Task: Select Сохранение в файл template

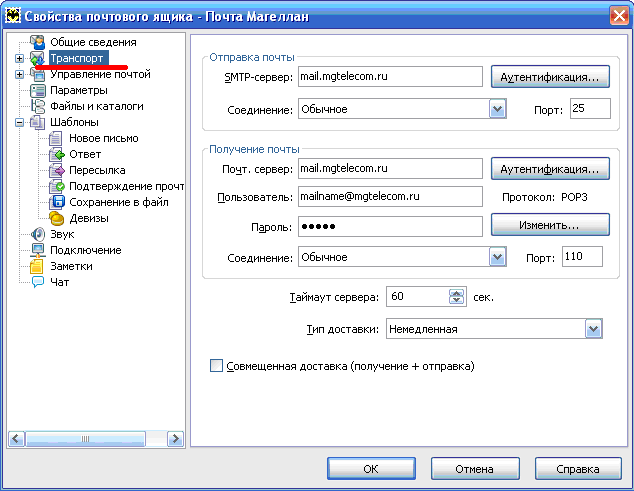Action: click(x=119, y=202)
